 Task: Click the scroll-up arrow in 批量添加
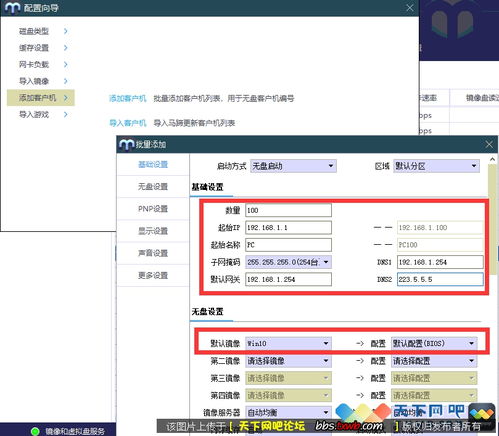(x=492, y=160)
